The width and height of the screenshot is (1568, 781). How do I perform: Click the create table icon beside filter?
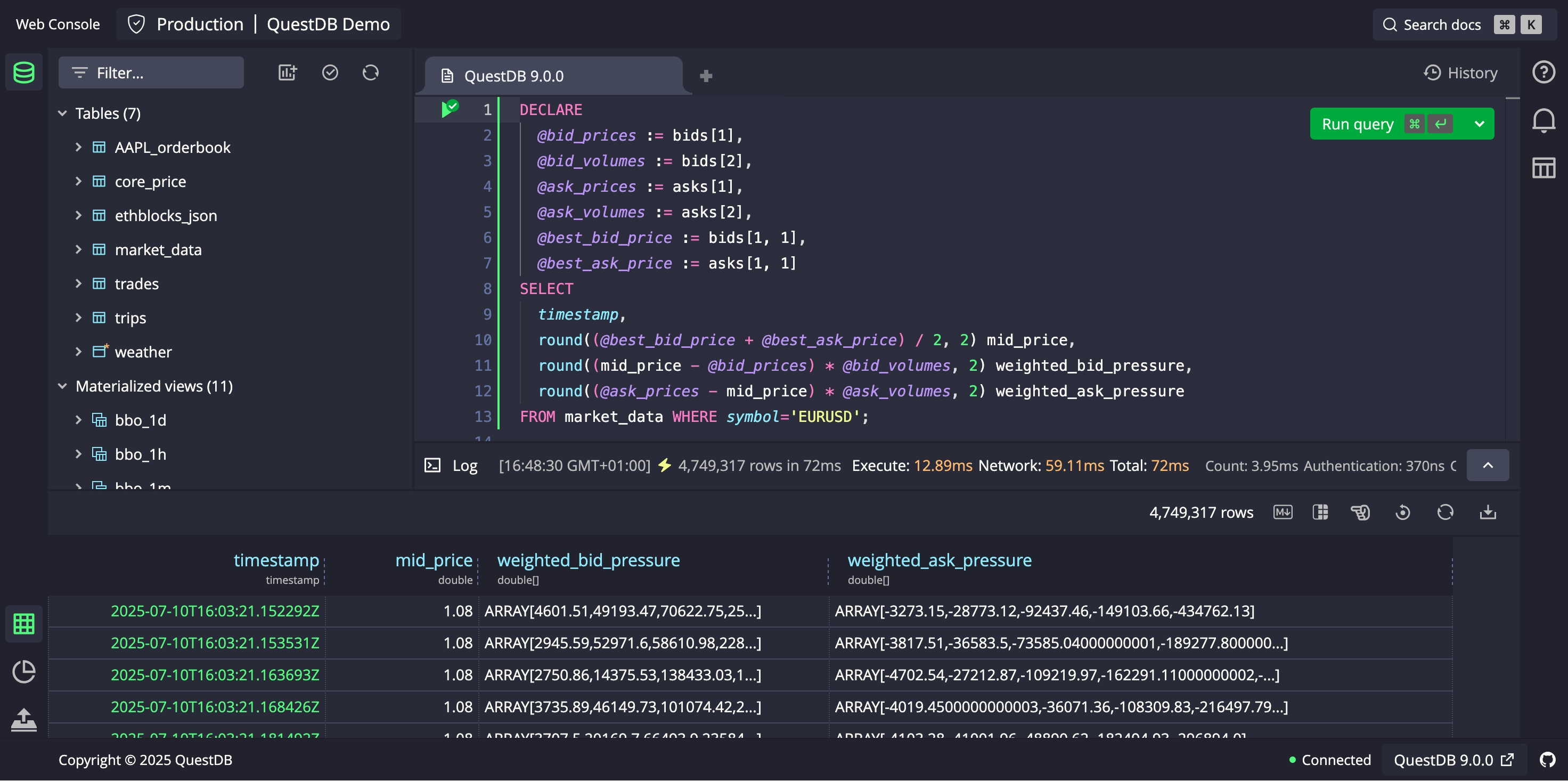pyautogui.click(x=287, y=73)
